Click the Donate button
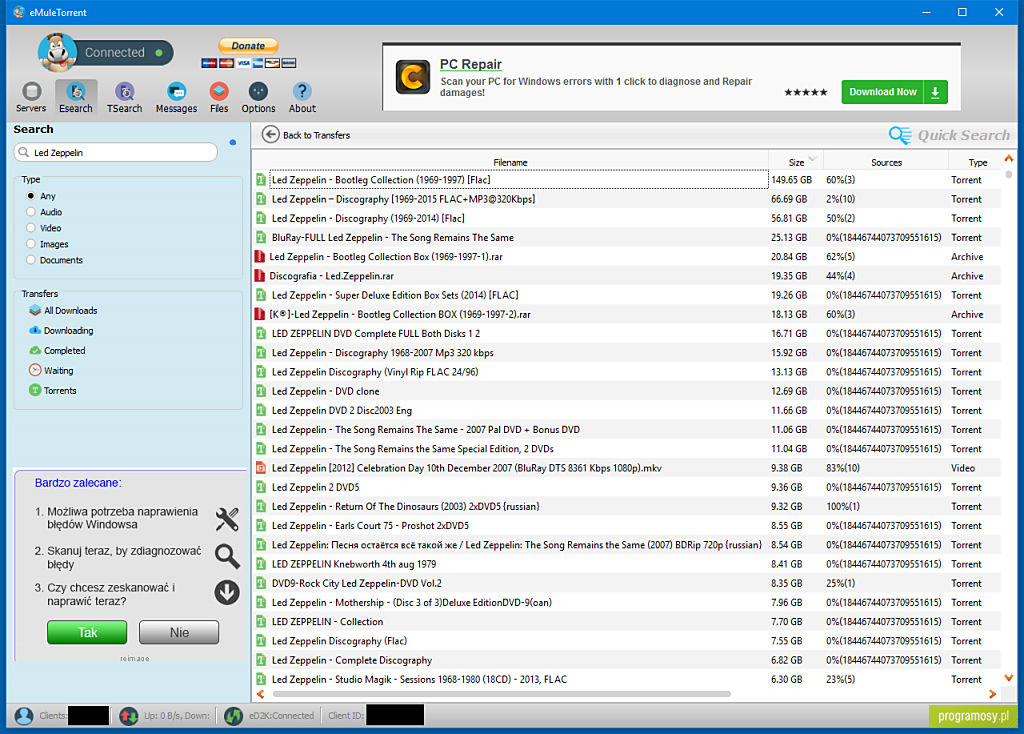The width and height of the screenshot is (1024, 734). tap(248, 46)
